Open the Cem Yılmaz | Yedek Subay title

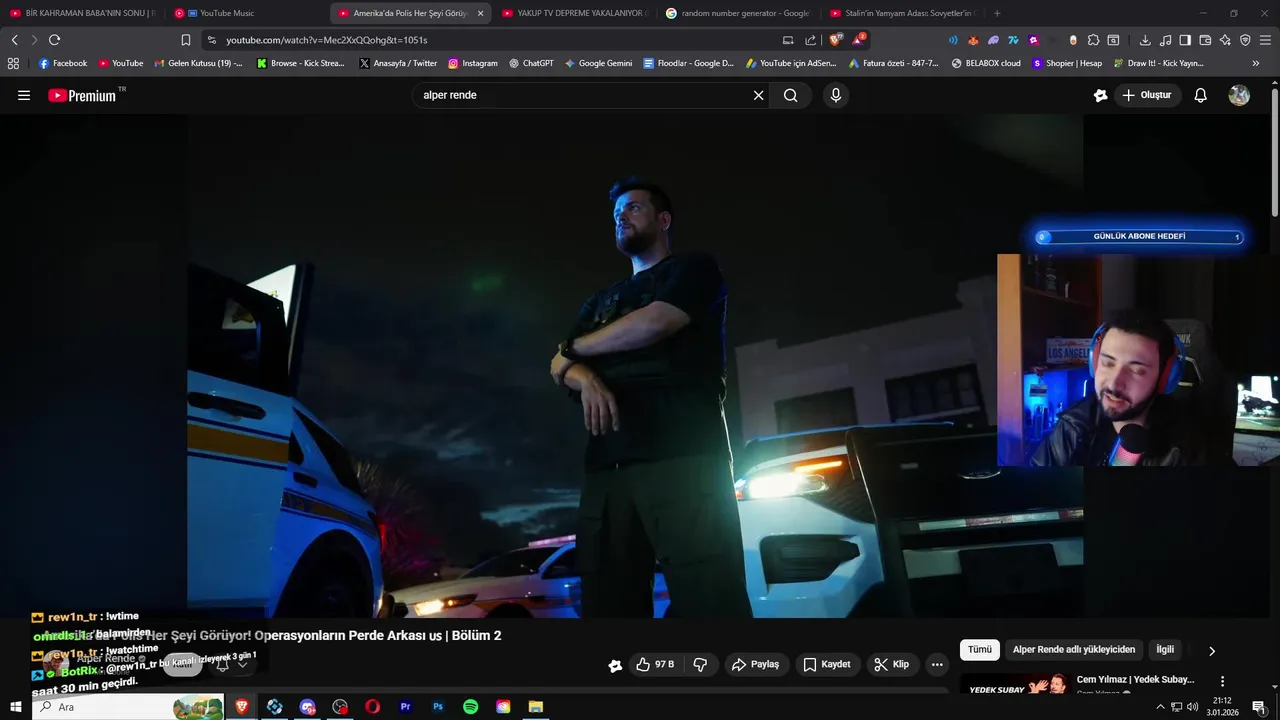point(1135,680)
